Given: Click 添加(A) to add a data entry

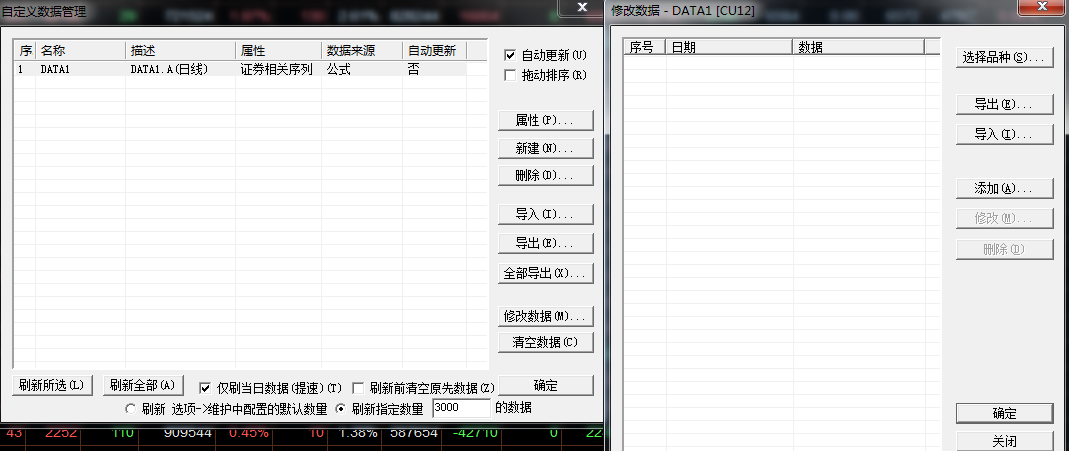Looking at the screenshot, I should pos(1004,188).
